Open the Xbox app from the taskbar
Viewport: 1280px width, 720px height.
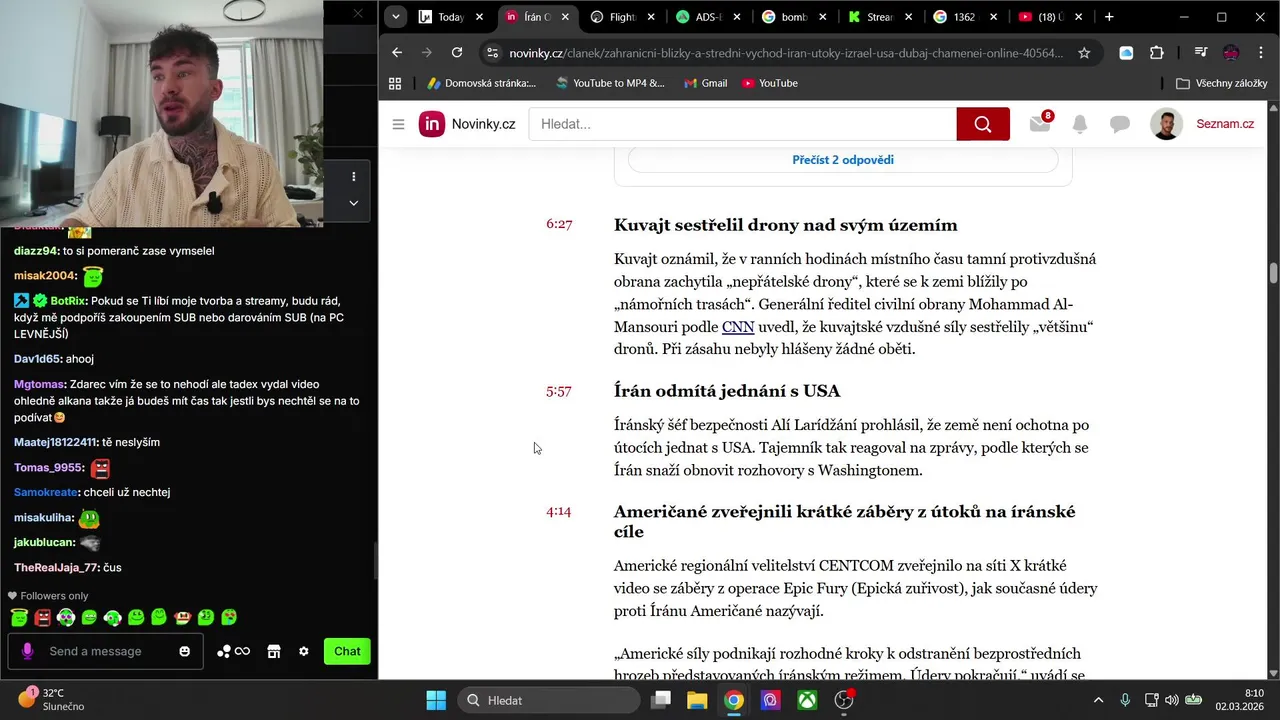click(806, 700)
